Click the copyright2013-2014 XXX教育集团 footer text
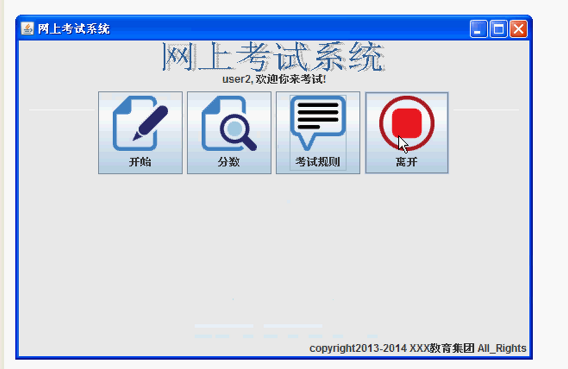 pyautogui.click(x=418, y=348)
